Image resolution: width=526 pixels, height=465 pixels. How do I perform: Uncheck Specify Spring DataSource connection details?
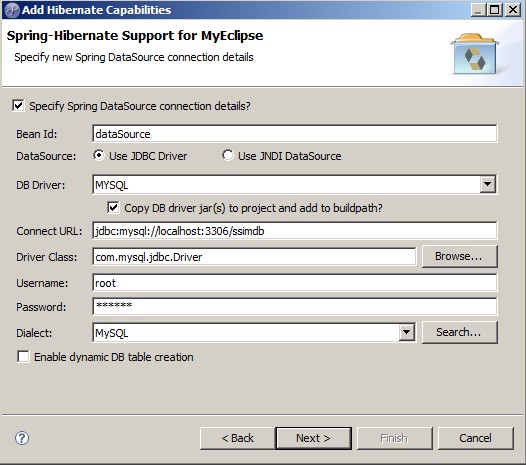(18, 106)
